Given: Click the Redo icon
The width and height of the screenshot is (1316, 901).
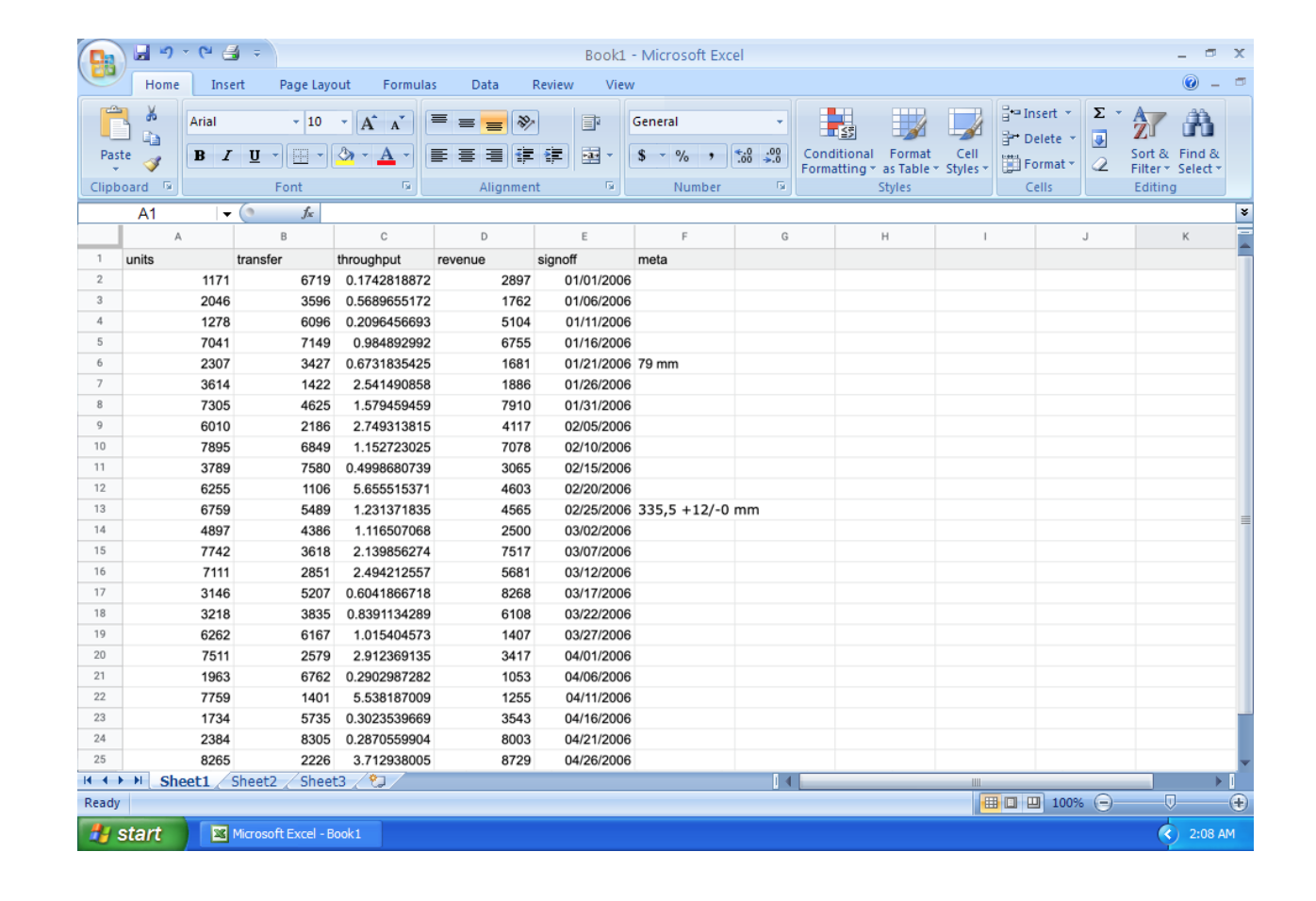Looking at the screenshot, I should coord(205,53).
